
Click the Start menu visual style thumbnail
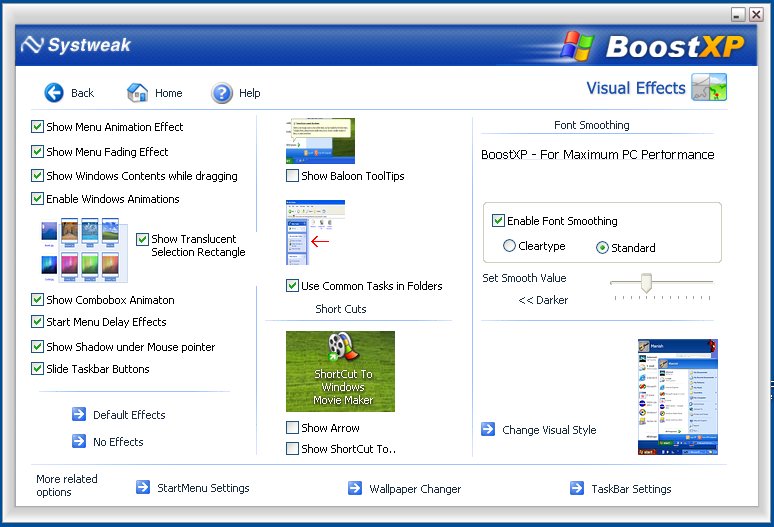coord(678,397)
